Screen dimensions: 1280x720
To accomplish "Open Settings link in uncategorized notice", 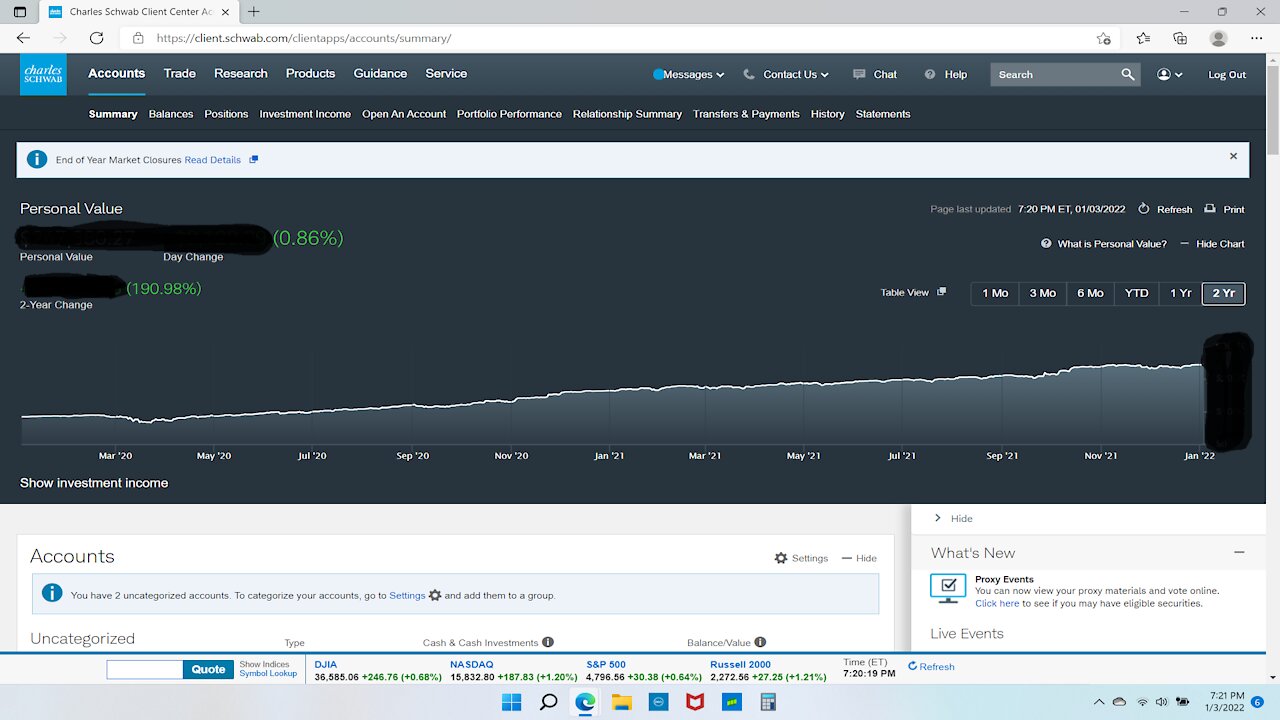I will click(407, 595).
